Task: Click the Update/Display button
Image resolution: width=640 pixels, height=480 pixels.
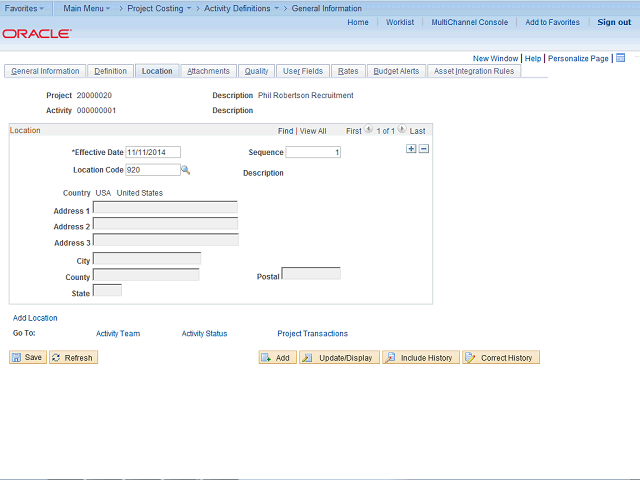Action: tap(339, 357)
